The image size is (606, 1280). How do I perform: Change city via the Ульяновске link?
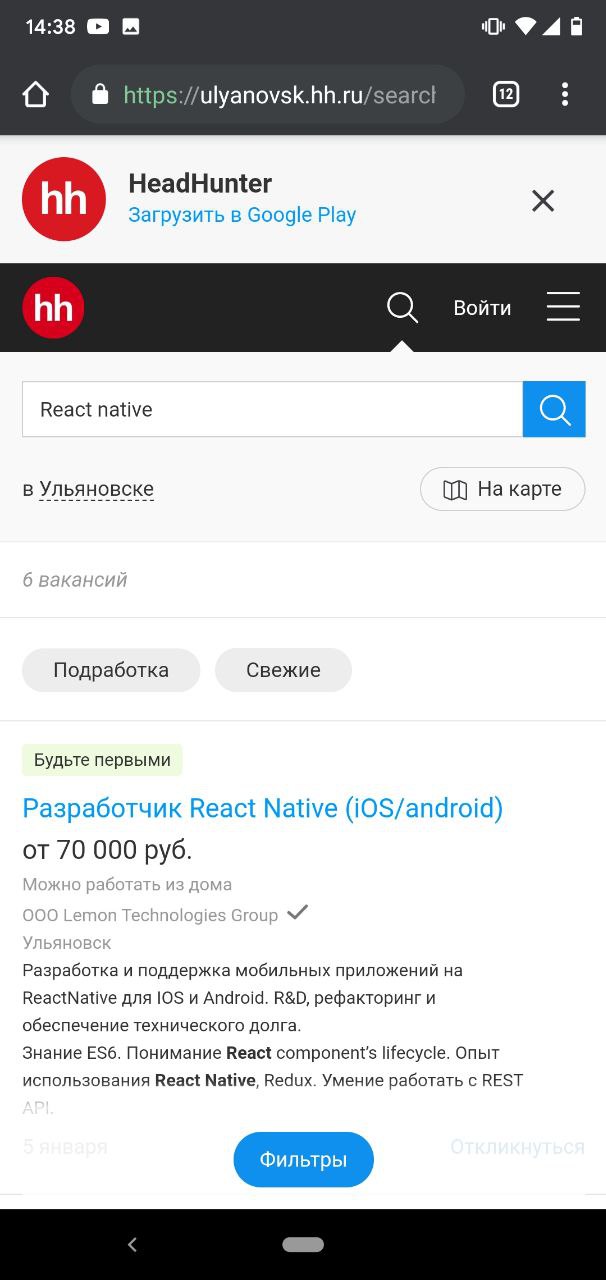96,489
